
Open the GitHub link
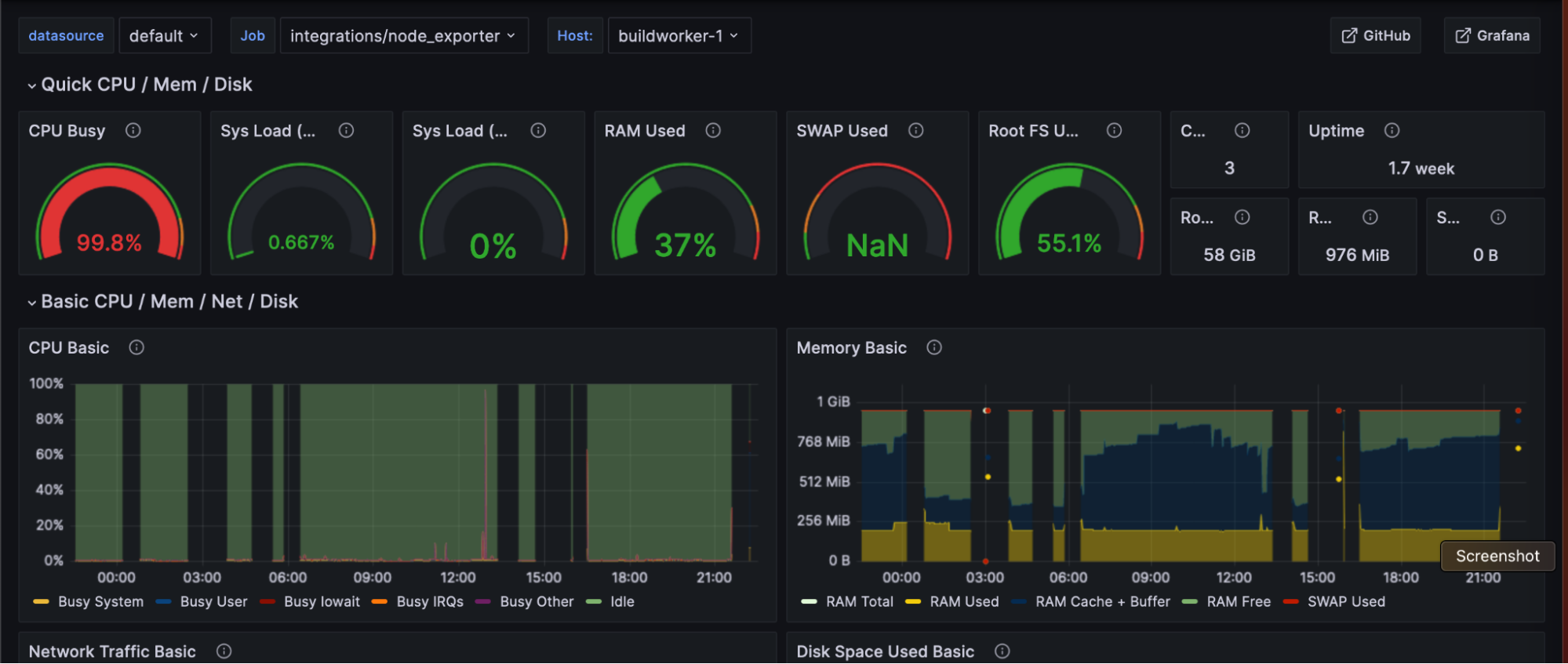click(x=1375, y=36)
